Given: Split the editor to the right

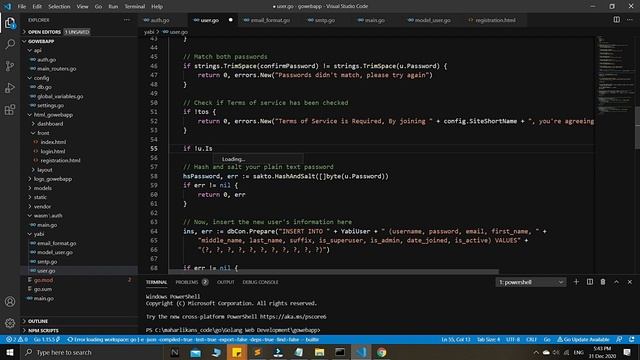Looking at the screenshot, I should point(616,20).
